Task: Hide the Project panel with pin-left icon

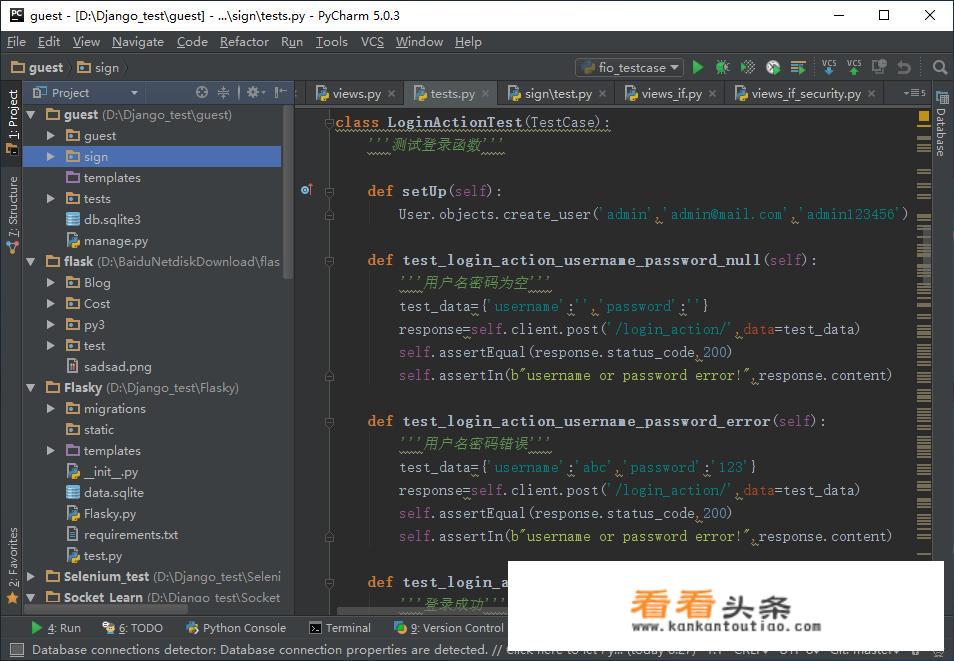Action: point(280,93)
